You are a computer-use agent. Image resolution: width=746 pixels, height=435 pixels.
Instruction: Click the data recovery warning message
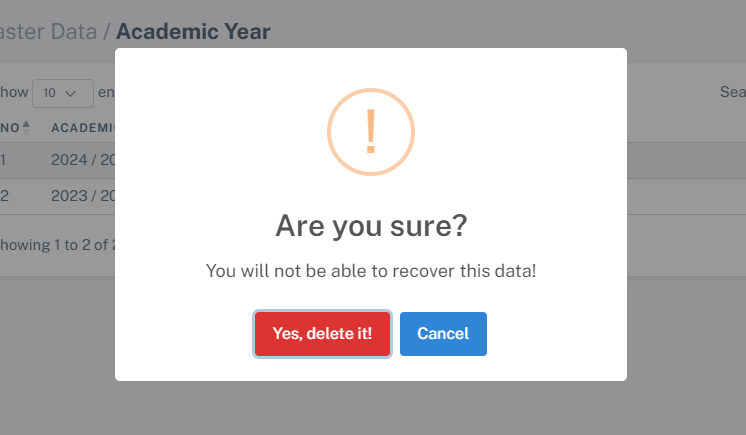pyautogui.click(x=371, y=271)
